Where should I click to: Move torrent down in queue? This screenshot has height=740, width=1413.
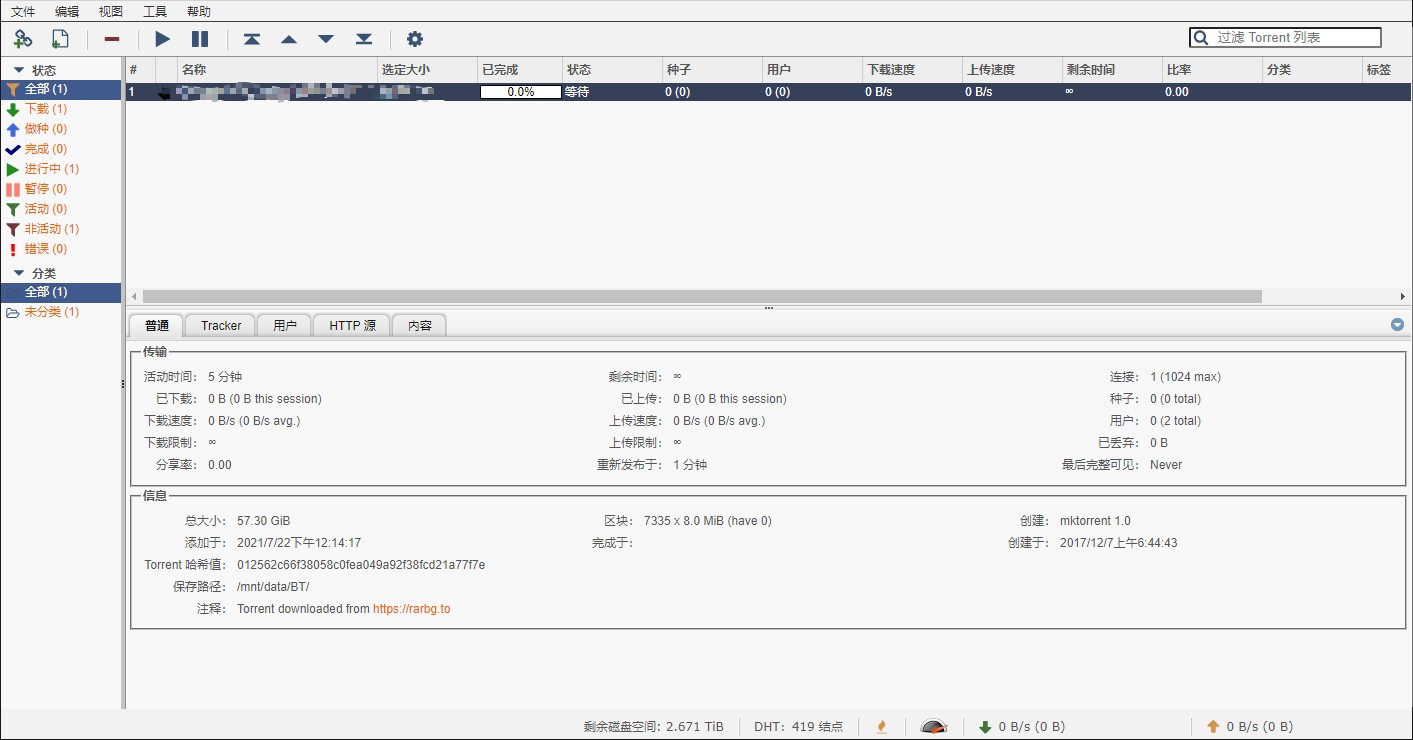326,39
